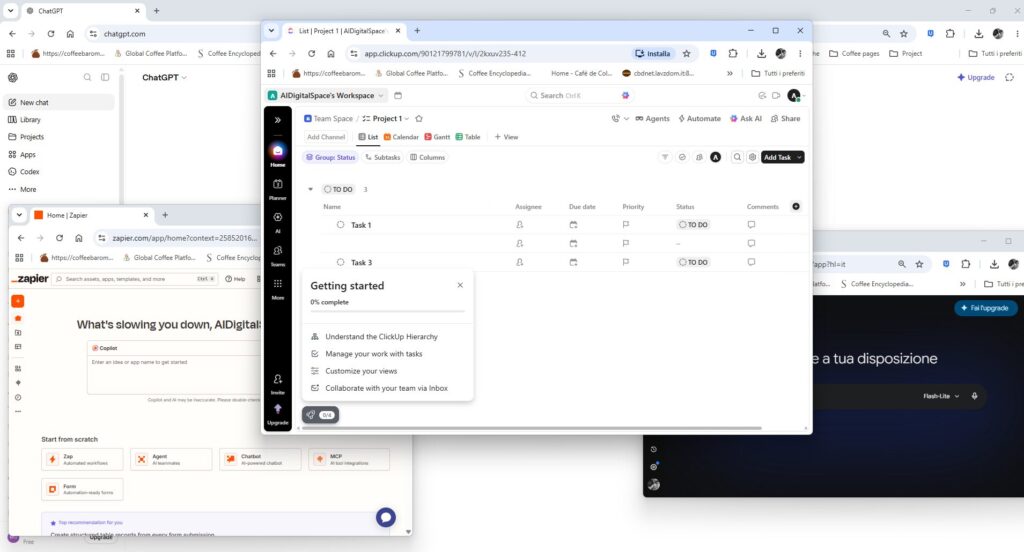The width and height of the screenshot is (1024, 552).
Task: Open comments for Task 3
Action: 751,262
